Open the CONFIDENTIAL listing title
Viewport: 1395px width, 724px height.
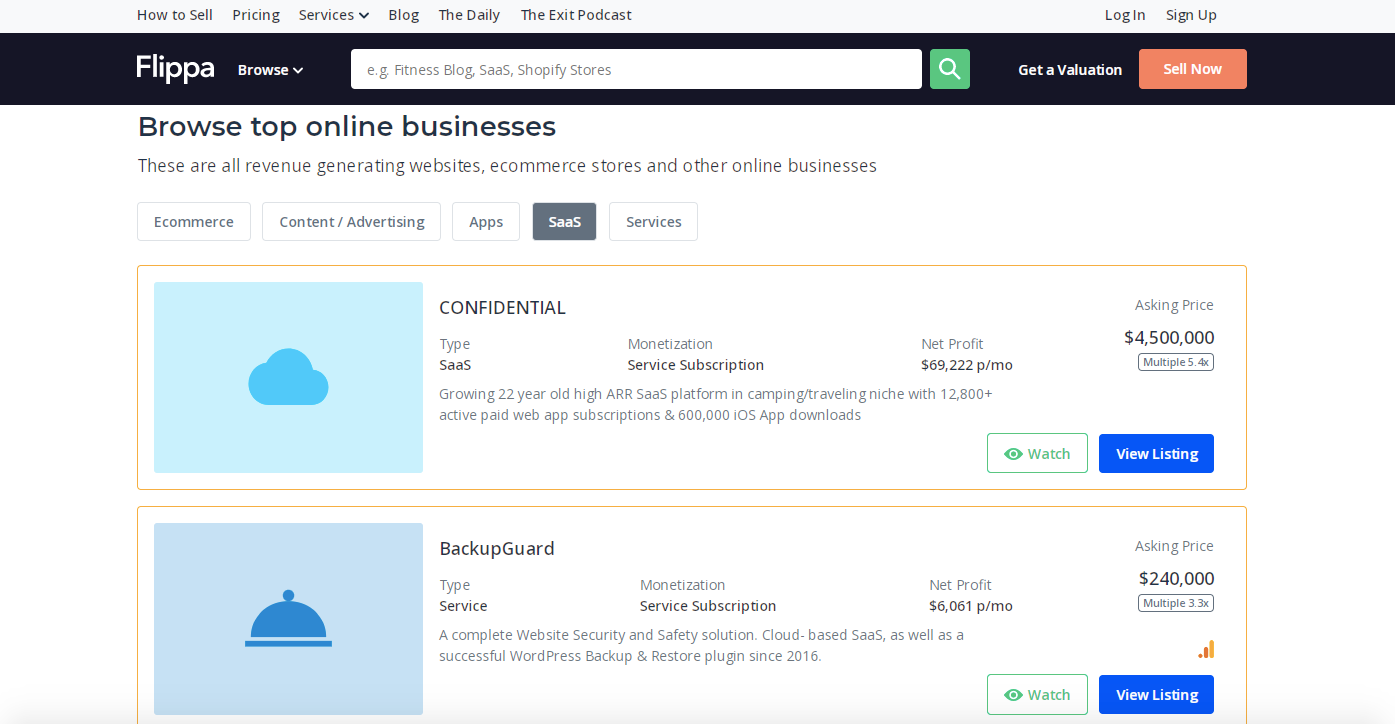[503, 308]
